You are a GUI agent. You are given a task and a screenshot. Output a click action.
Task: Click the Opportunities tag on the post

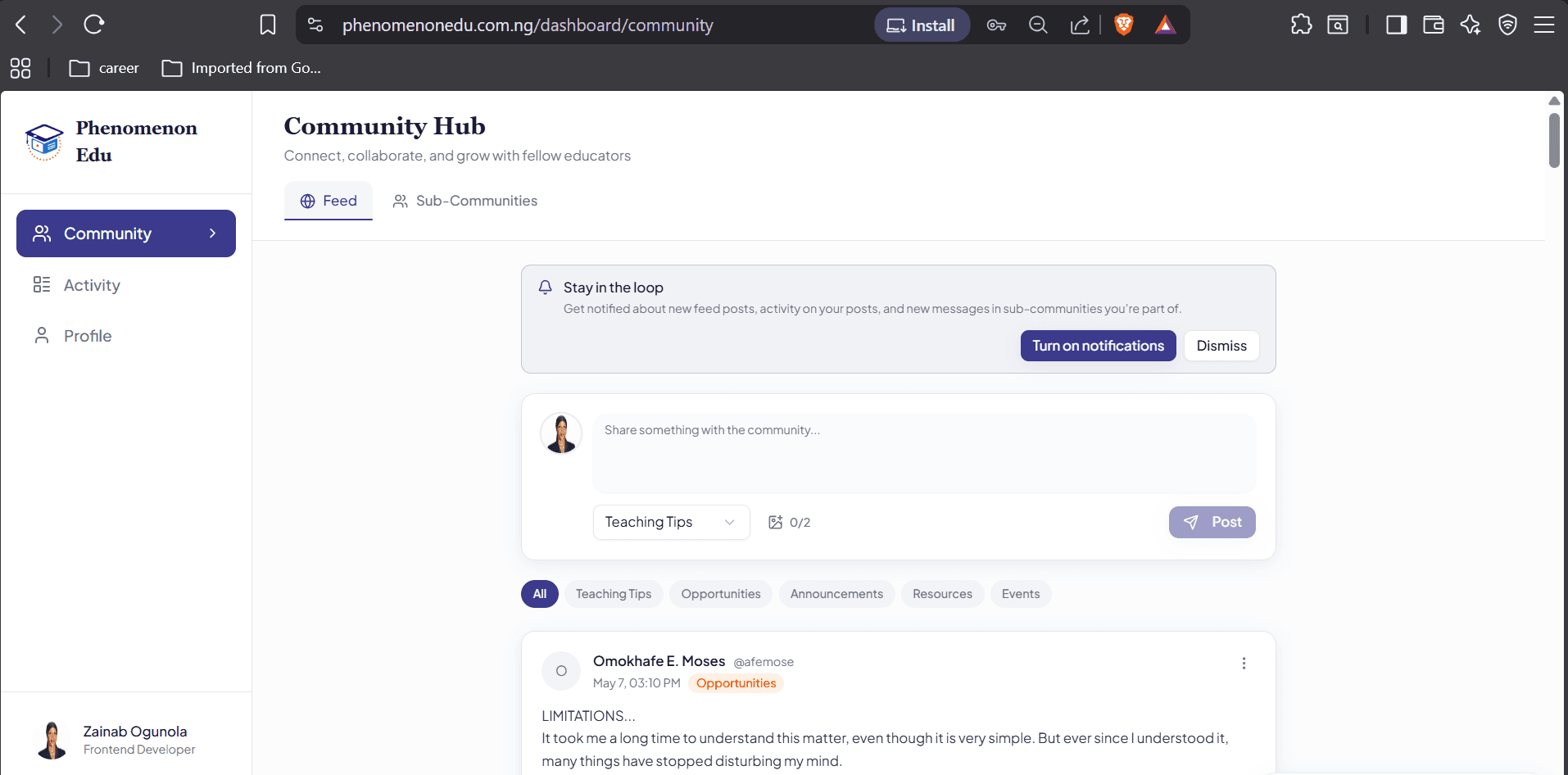[x=736, y=683]
